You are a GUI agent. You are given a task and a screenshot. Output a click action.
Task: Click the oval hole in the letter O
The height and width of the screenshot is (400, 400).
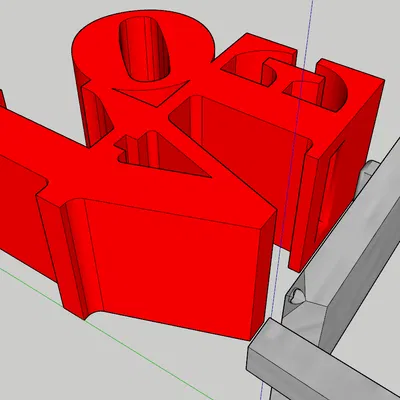144,49
